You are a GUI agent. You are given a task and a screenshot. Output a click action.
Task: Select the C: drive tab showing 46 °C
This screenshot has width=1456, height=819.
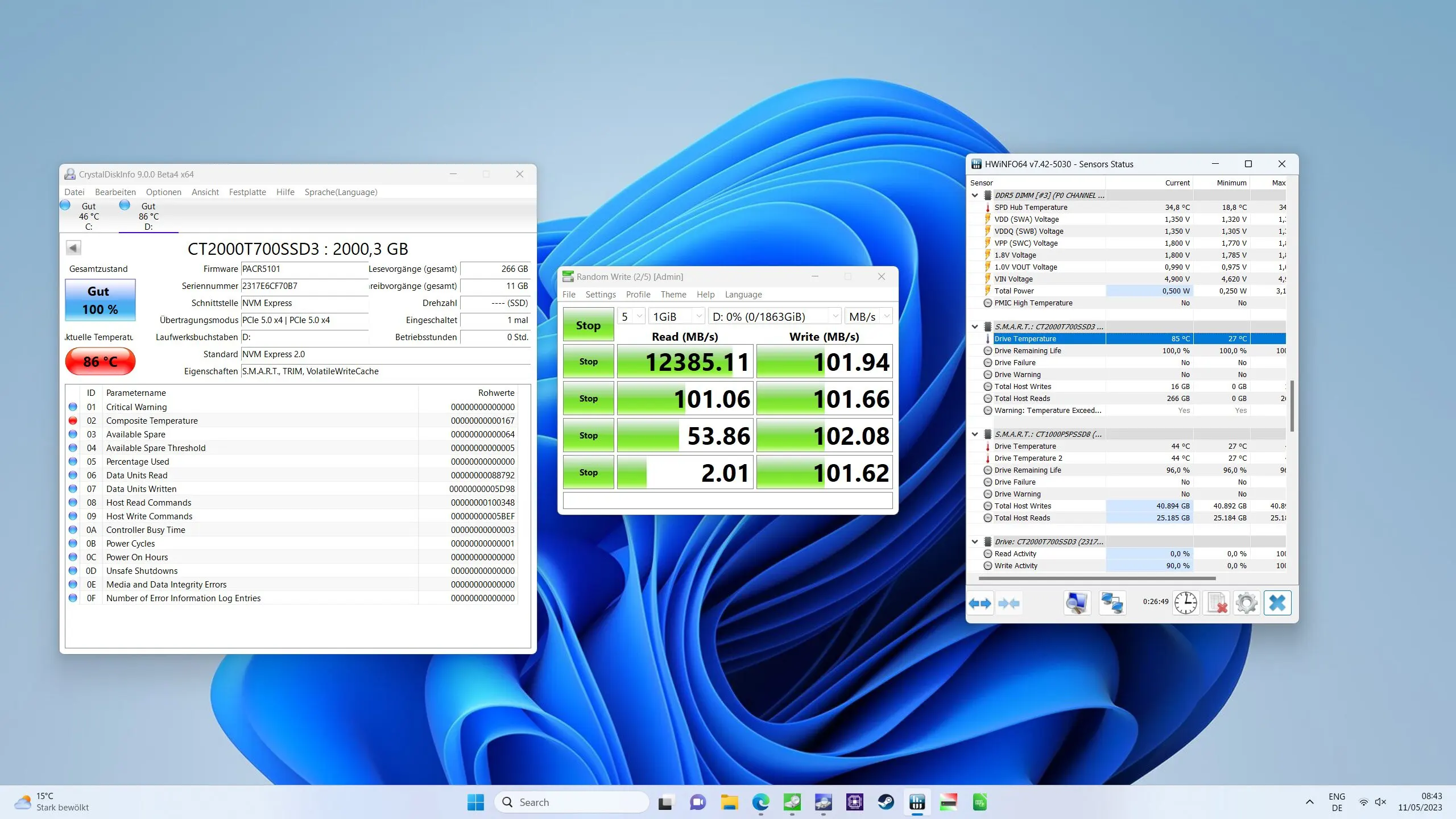tap(89, 216)
